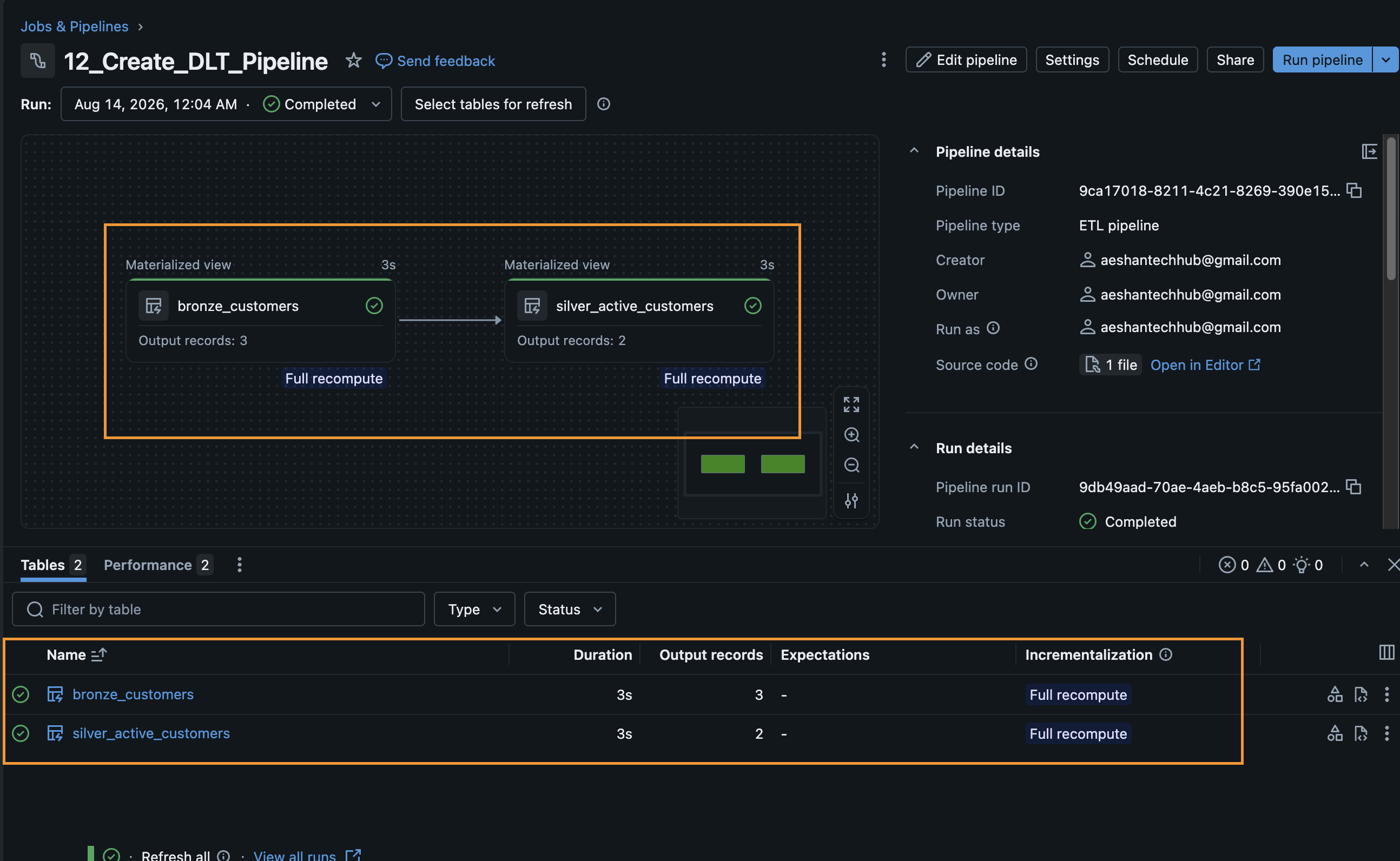
Task: Collapse the Run details section
Action: tap(914, 447)
